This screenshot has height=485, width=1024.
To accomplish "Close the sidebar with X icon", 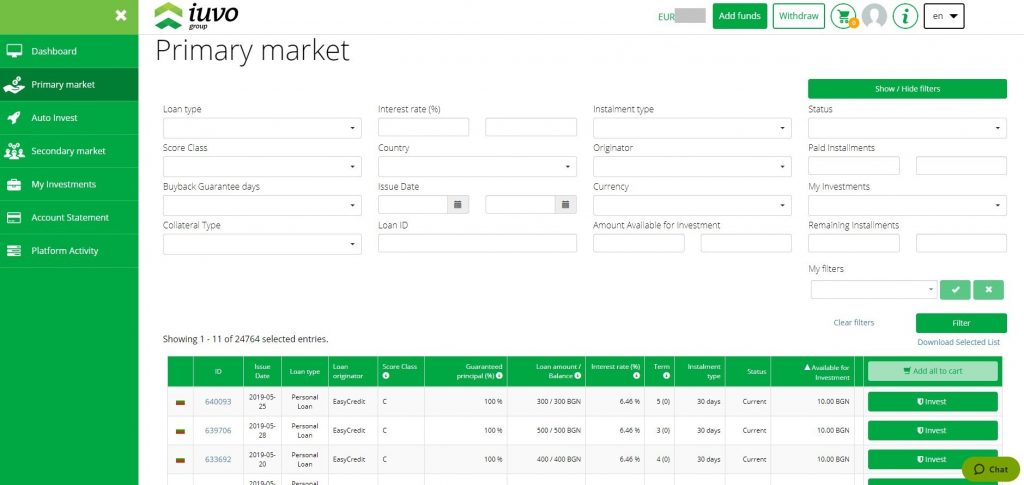I will coord(121,16).
